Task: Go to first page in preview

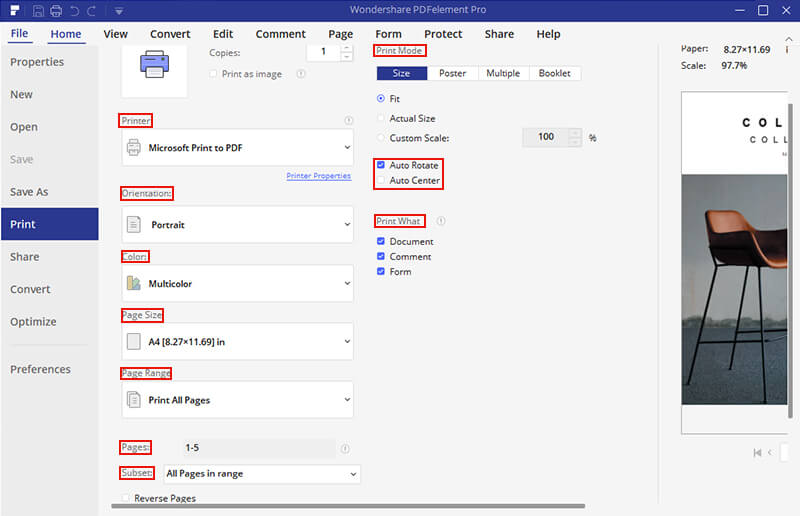Action: (757, 453)
